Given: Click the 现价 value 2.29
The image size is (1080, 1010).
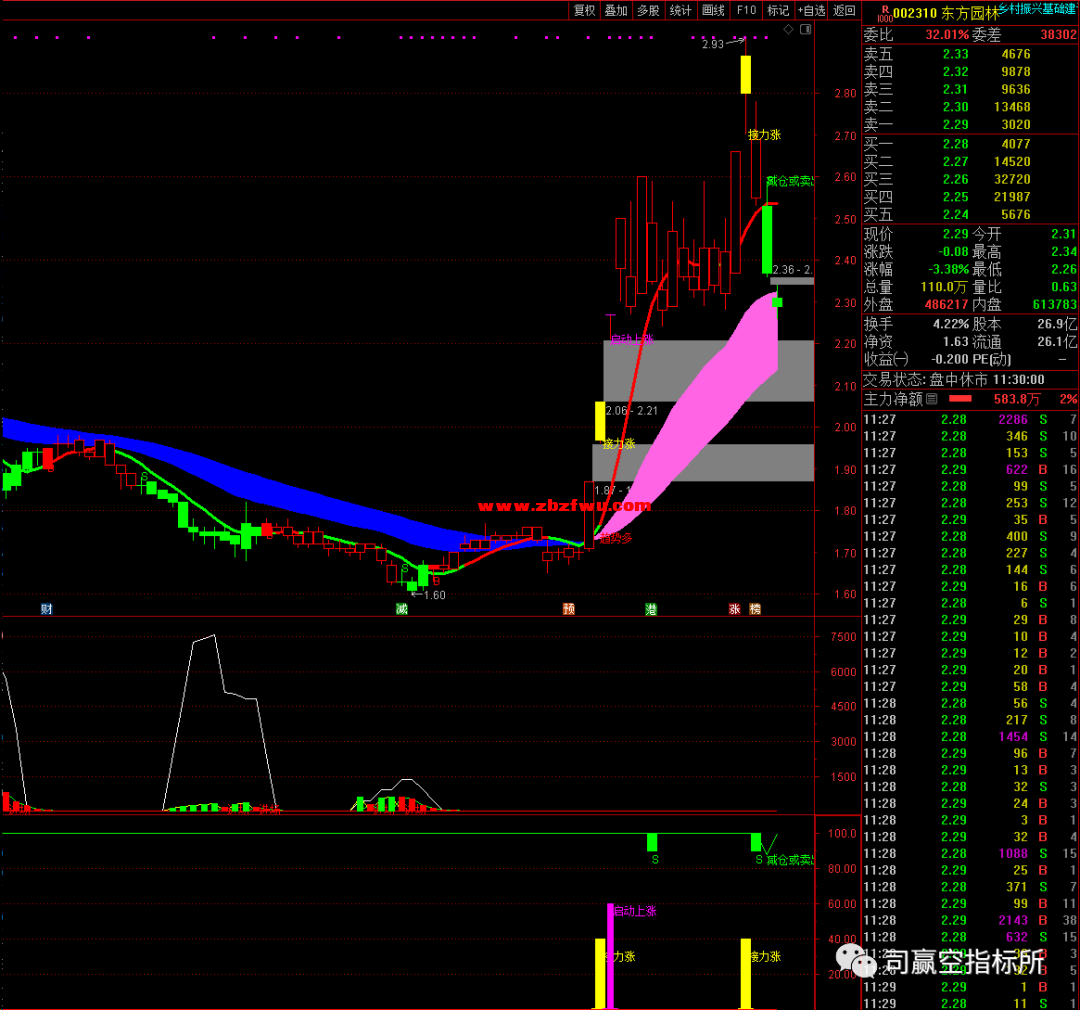Looking at the screenshot, I should (x=955, y=234).
